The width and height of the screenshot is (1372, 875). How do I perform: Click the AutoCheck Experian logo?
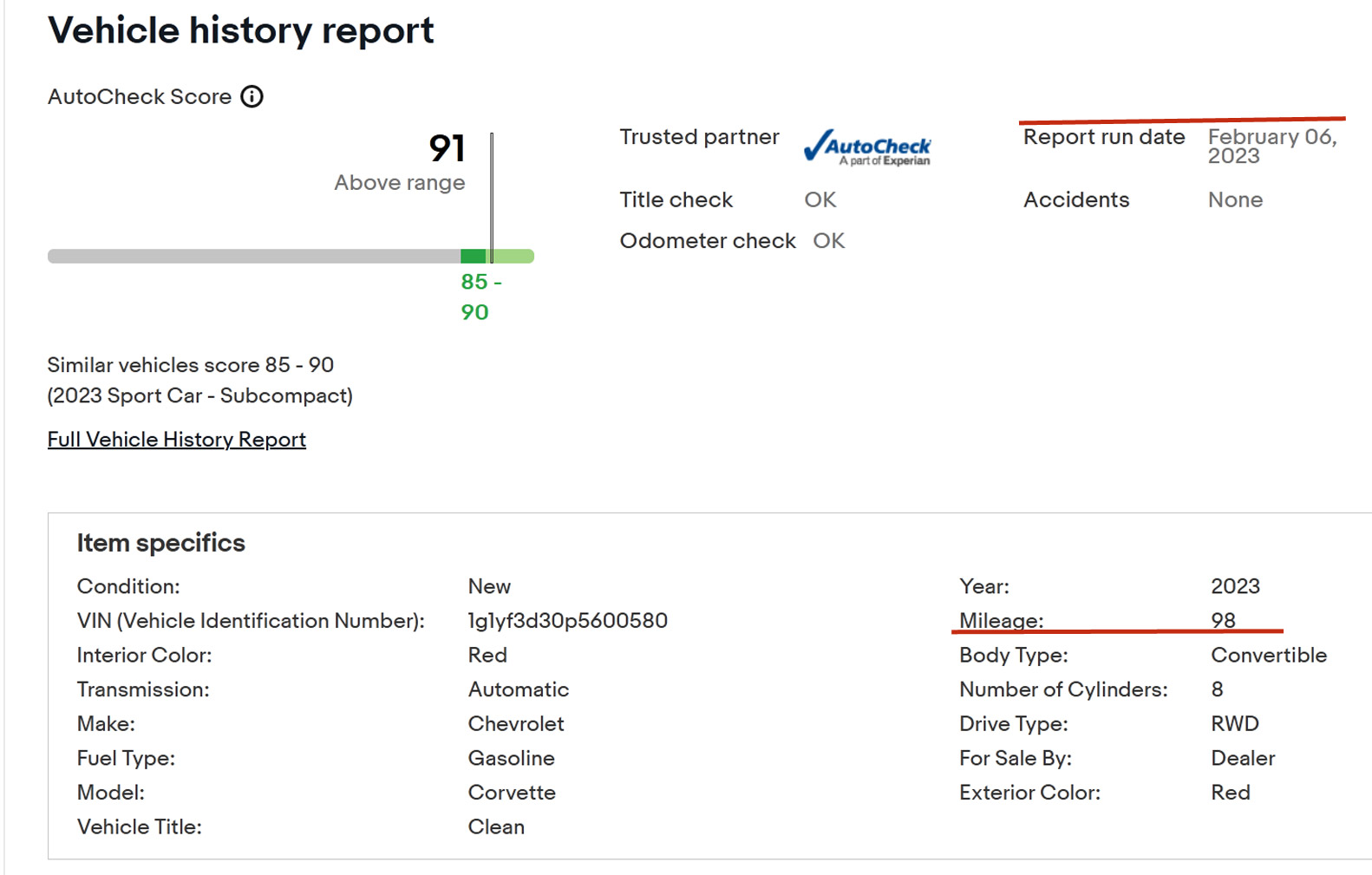point(867,147)
